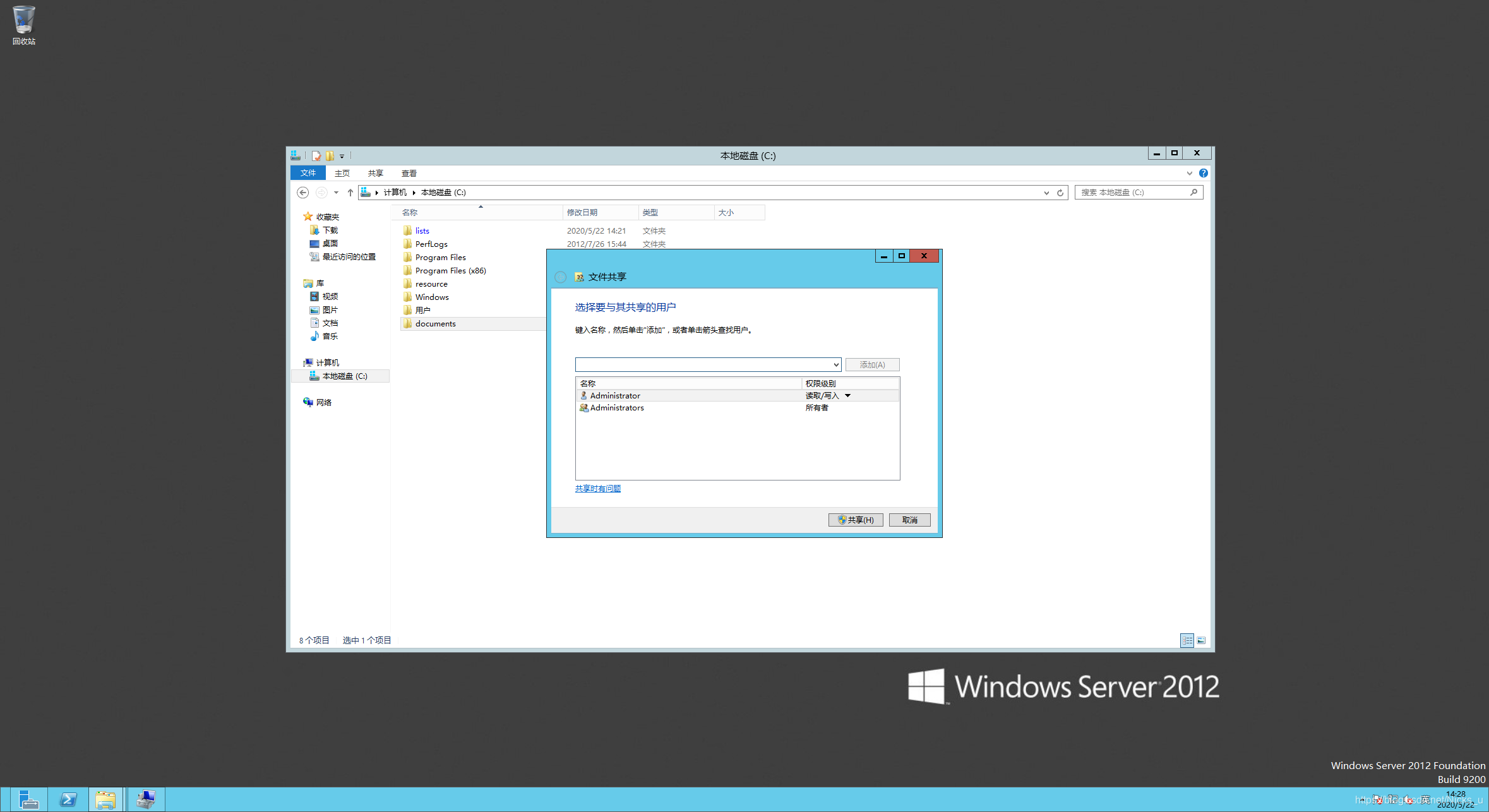Image resolution: width=1489 pixels, height=812 pixels.
Task: Switch to large icons view in status bar
Action: point(1202,640)
